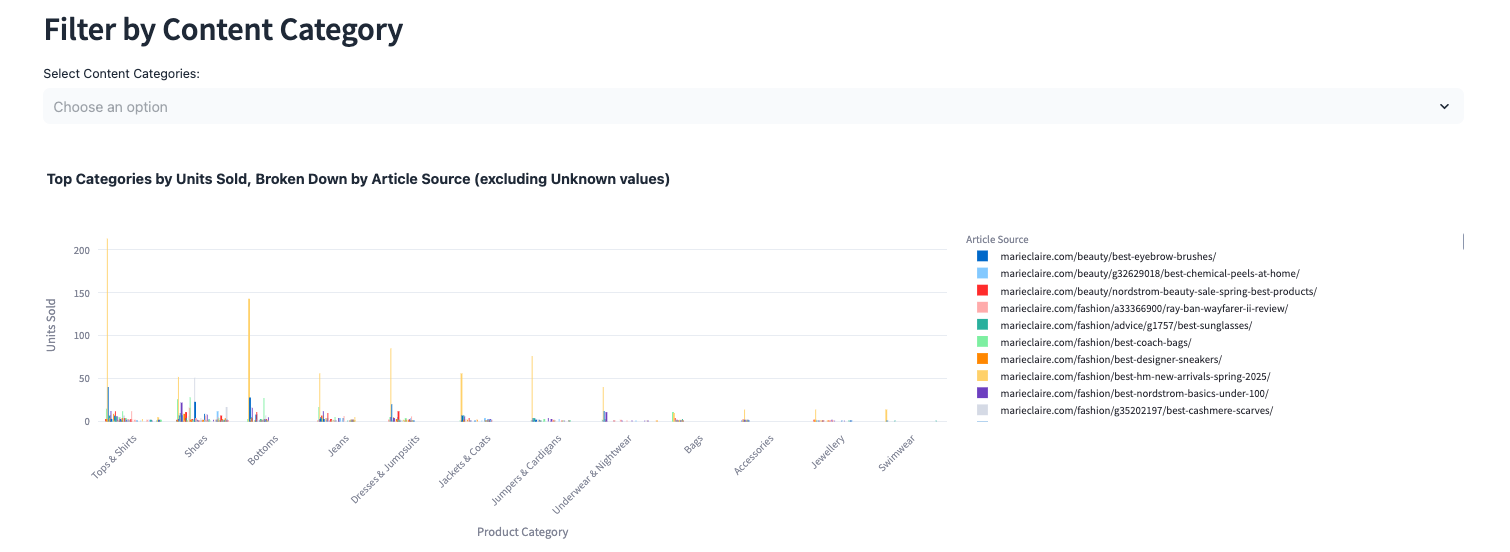1510x552 pixels.
Task: Toggle best-chemical-peels-at-home light blue swatch
Action: [982, 274]
